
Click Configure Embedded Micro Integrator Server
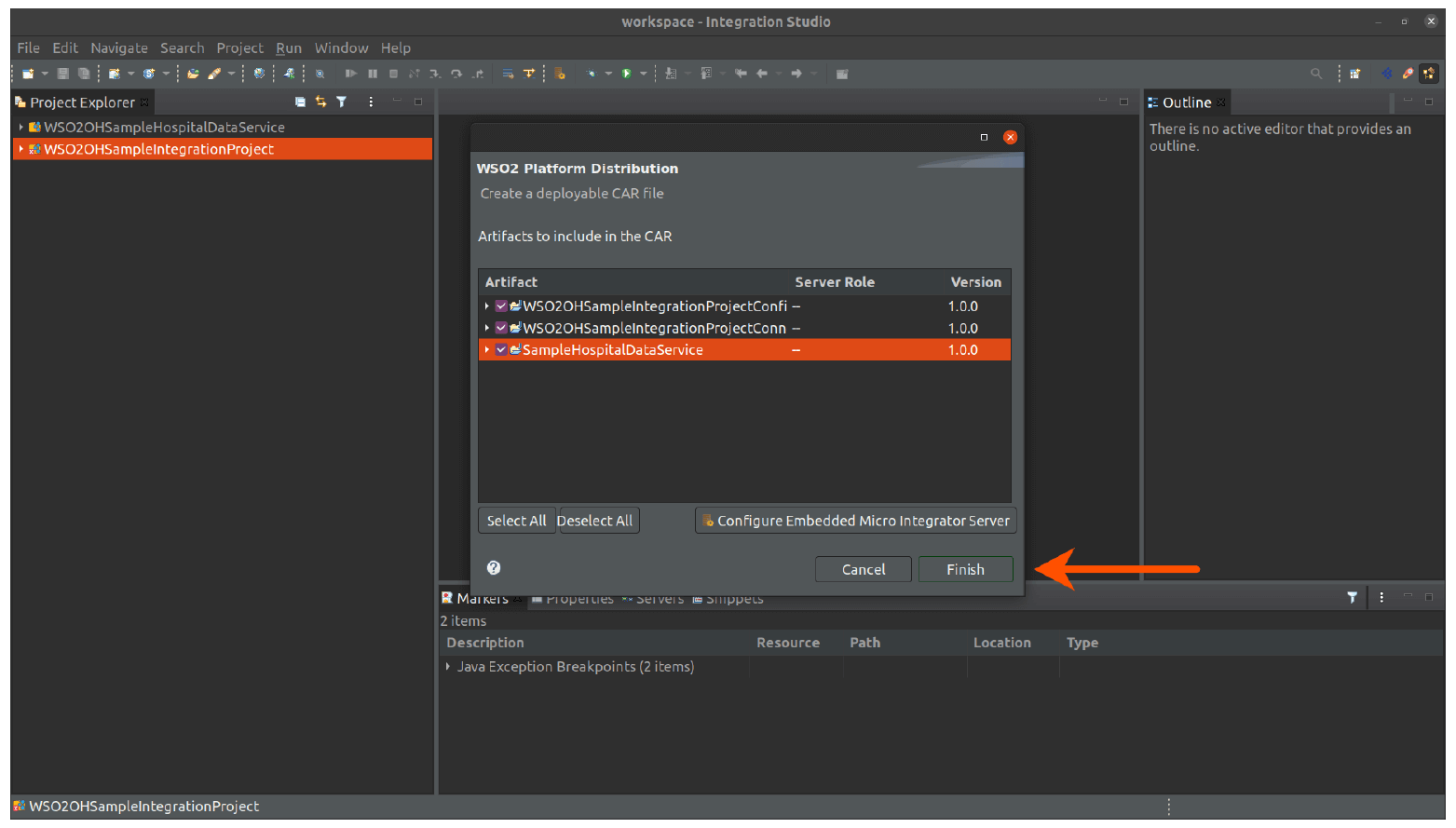(855, 521)
